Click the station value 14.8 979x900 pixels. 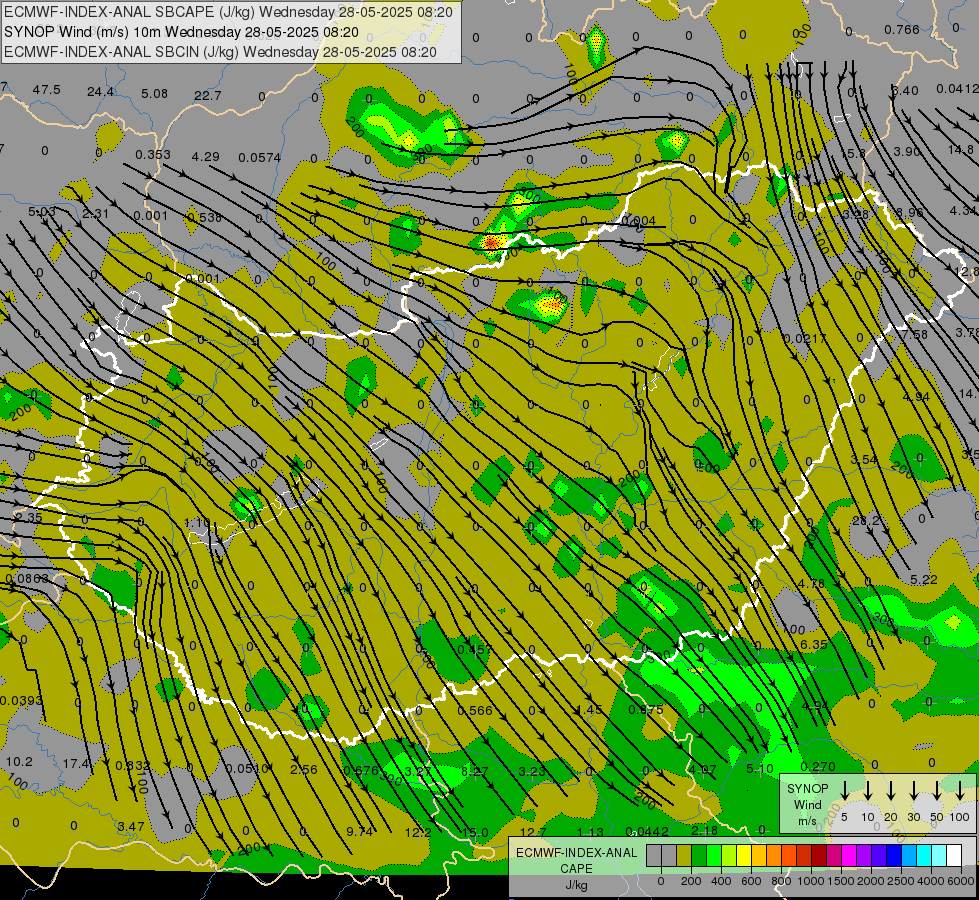pos(960,149)
